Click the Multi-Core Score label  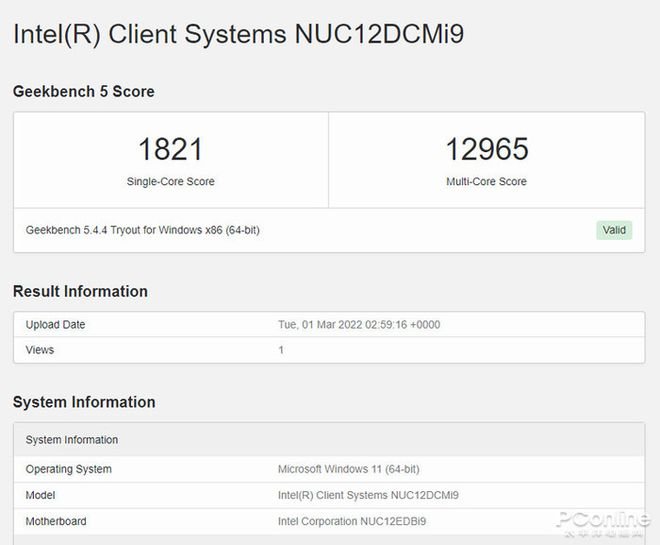click(486, 182)
